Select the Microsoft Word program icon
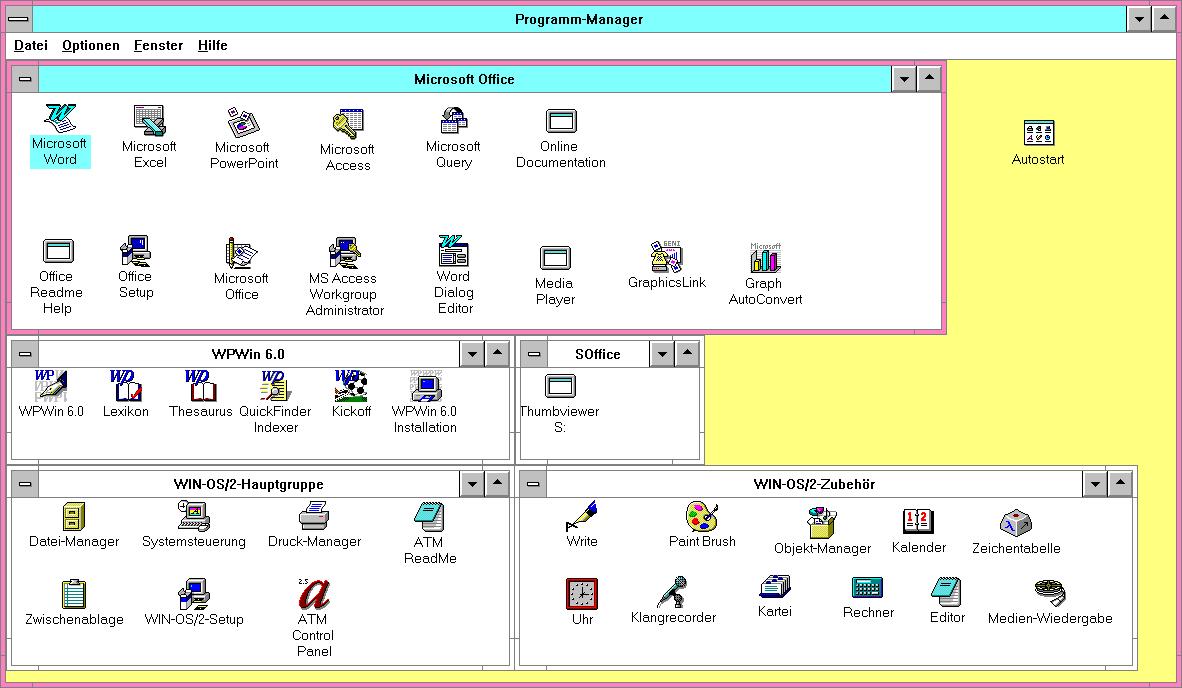The image size is (1182, 688). pos(60,118)
